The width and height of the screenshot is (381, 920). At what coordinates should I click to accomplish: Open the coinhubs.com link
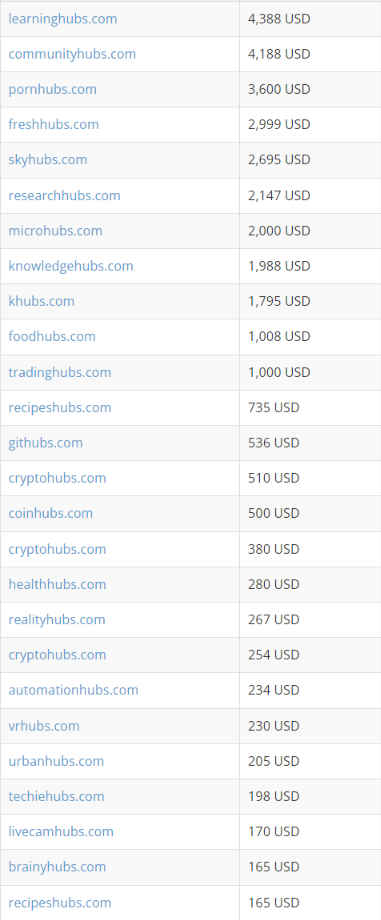click(50, 513)
